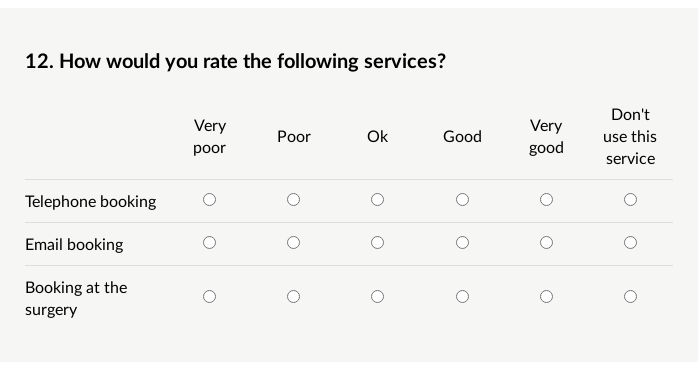Rate Email booking as Ok
This screenshot has height=371, width=698.
pos(377,243)
